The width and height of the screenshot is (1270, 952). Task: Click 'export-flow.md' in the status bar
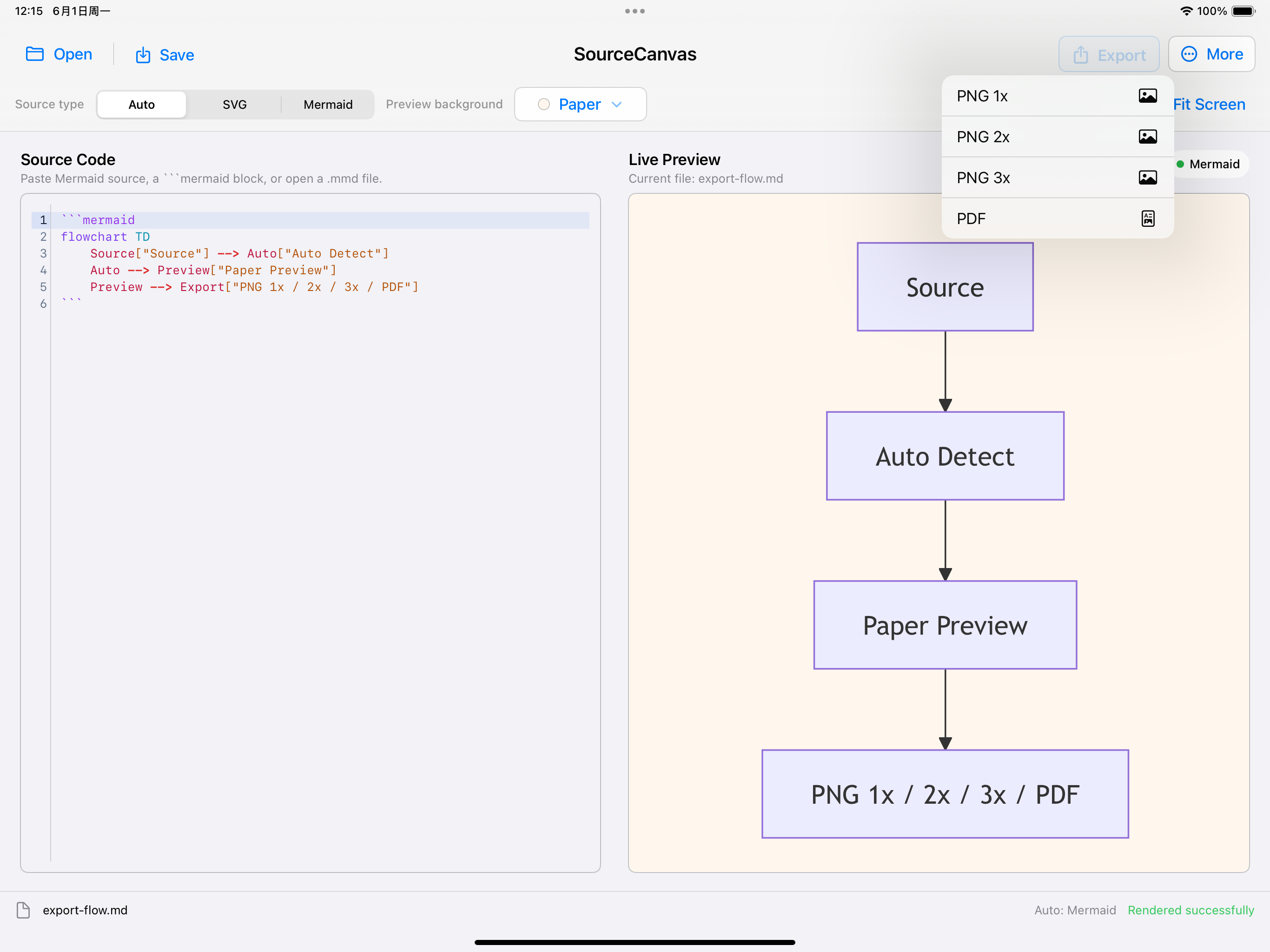tap(85, 910)
